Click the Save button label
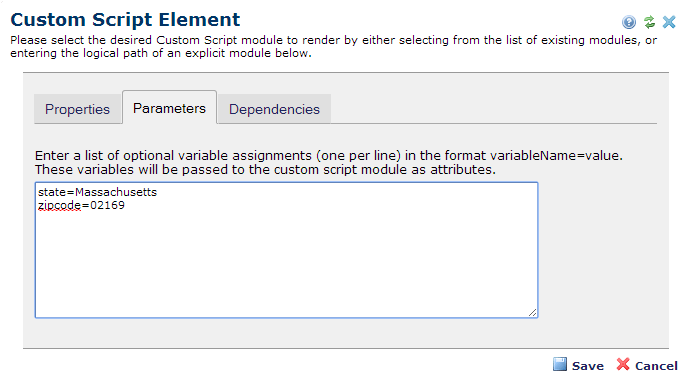 pos(588,366)
